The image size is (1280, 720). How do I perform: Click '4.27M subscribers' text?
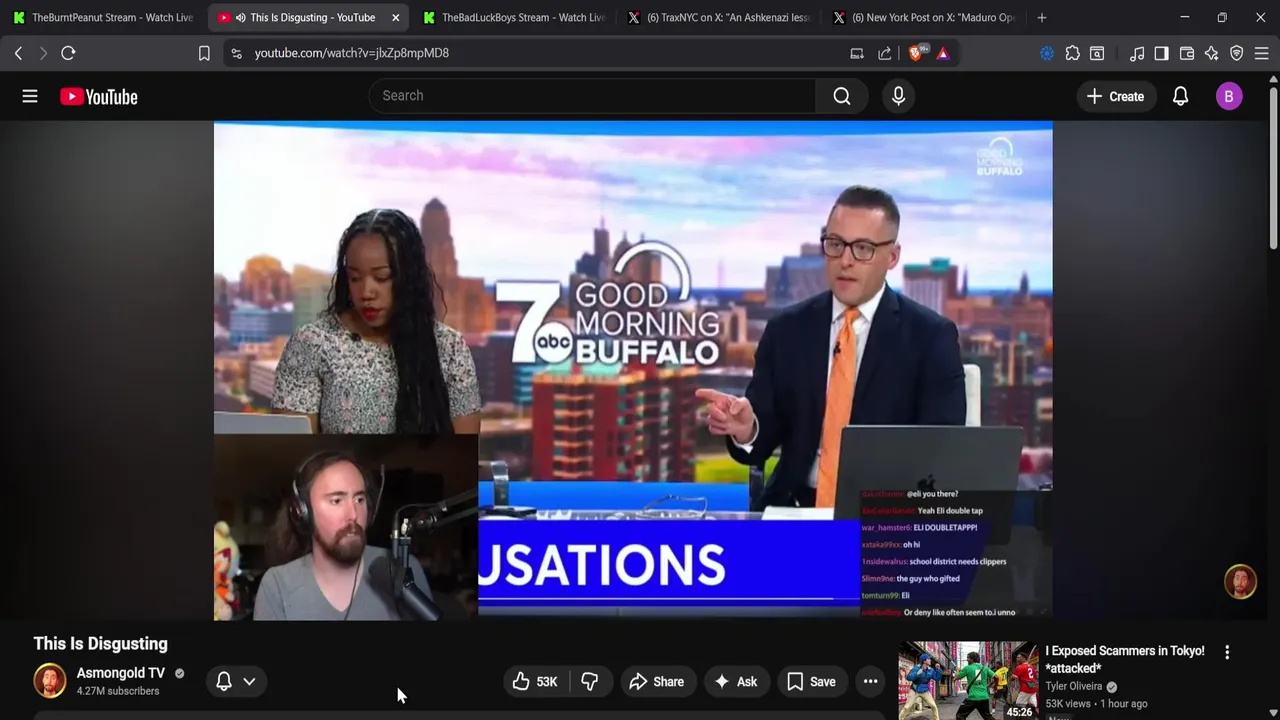point(118,691)
